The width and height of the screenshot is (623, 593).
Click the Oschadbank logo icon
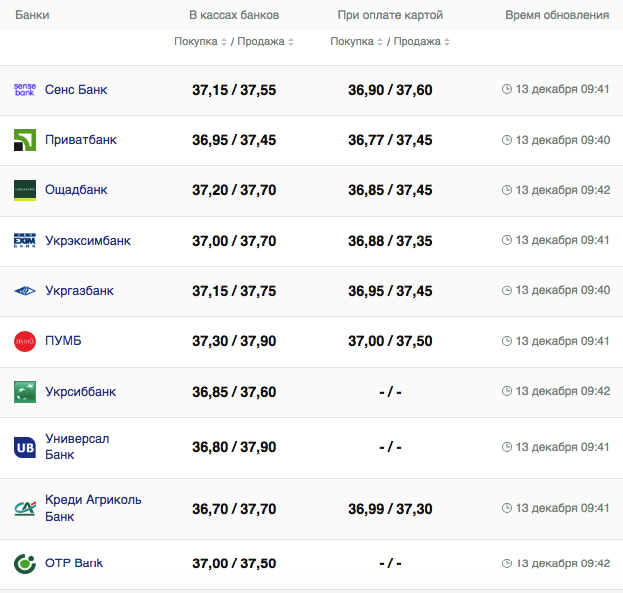pos(25,190)
